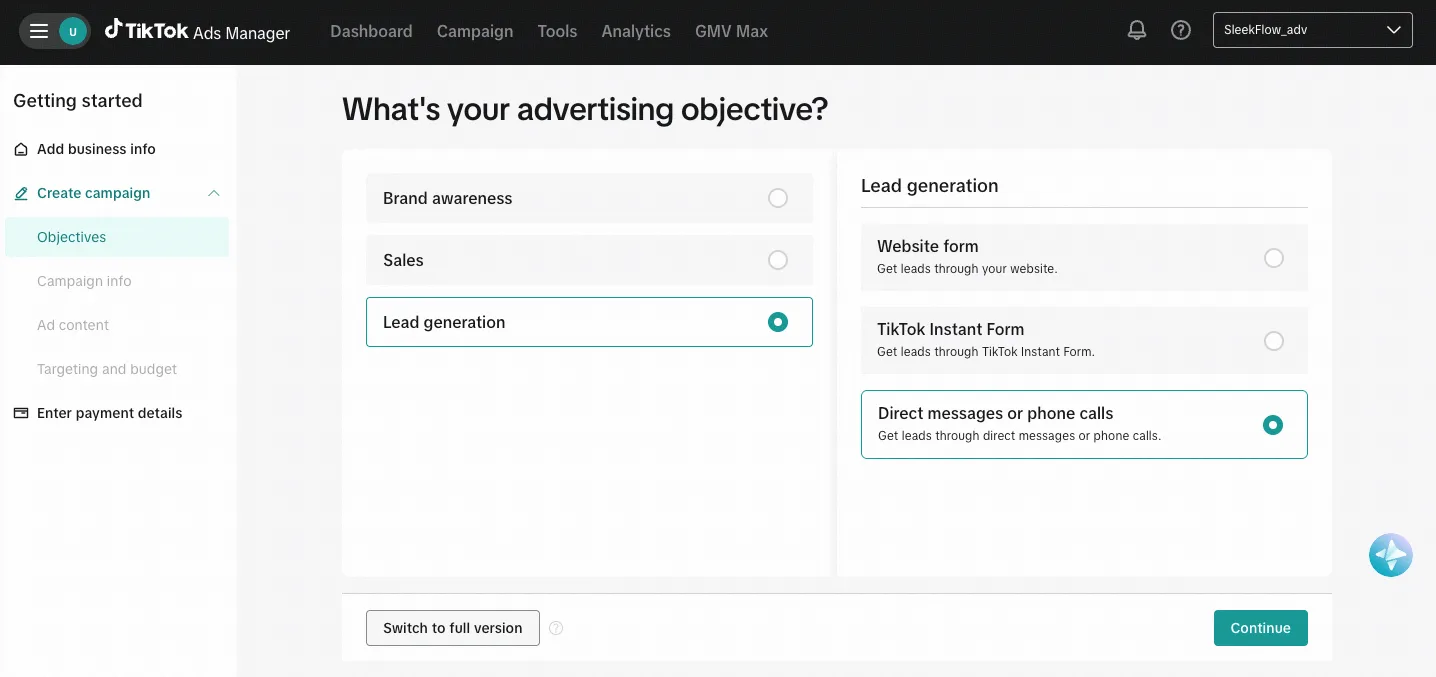1436x677 pixels.
Task: Collapse the Create campaign section
Action: click(213, 192)
